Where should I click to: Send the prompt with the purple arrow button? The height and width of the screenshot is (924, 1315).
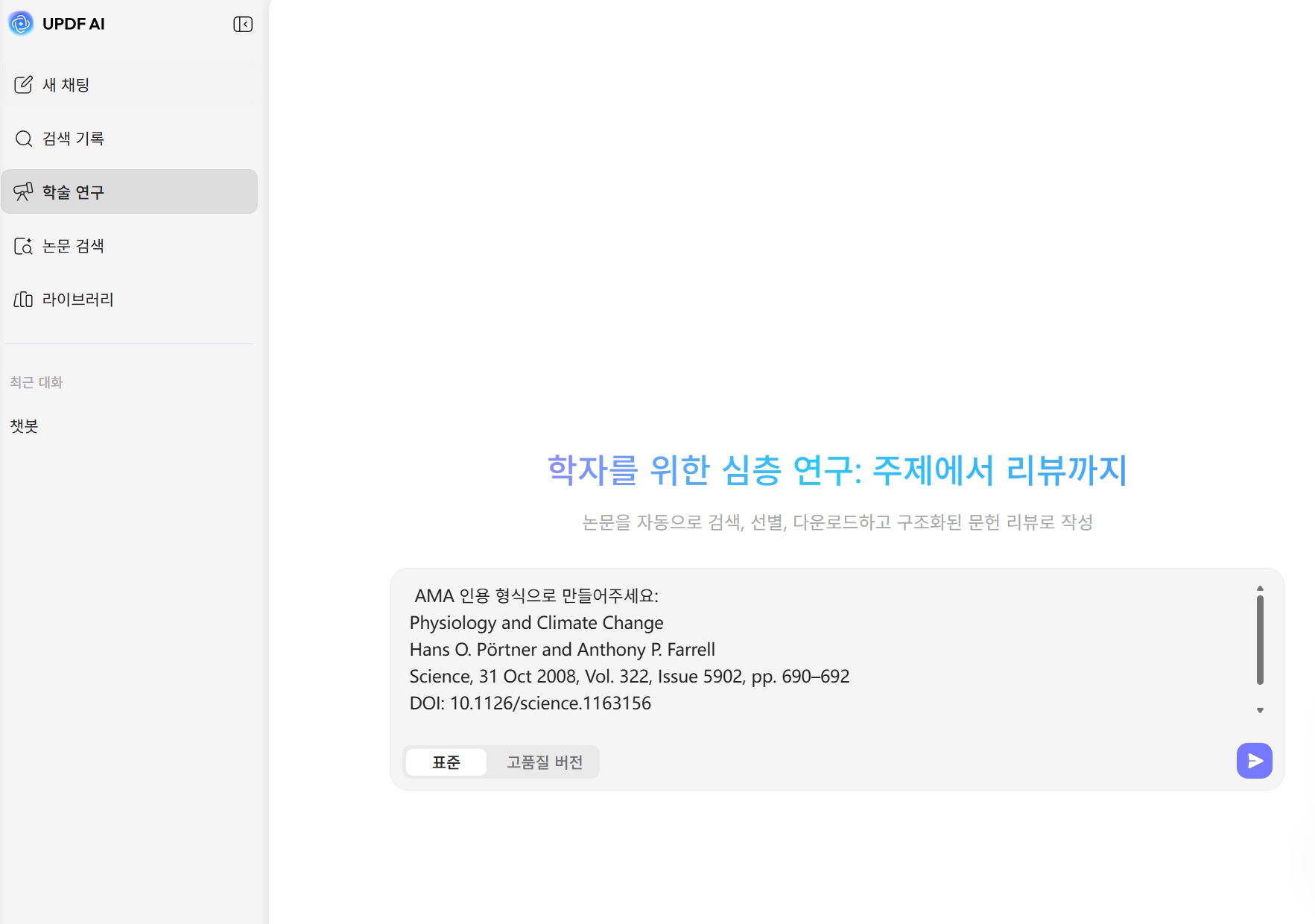click(x=1255, y=761)
